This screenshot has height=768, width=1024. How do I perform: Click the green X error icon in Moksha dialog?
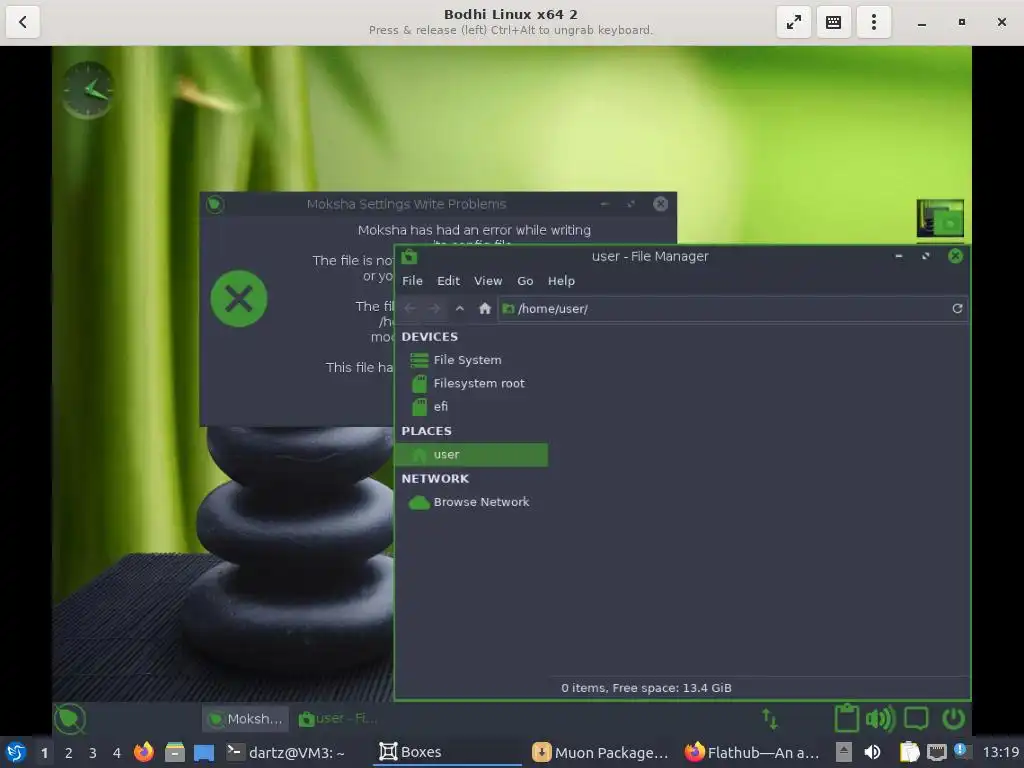239,298
